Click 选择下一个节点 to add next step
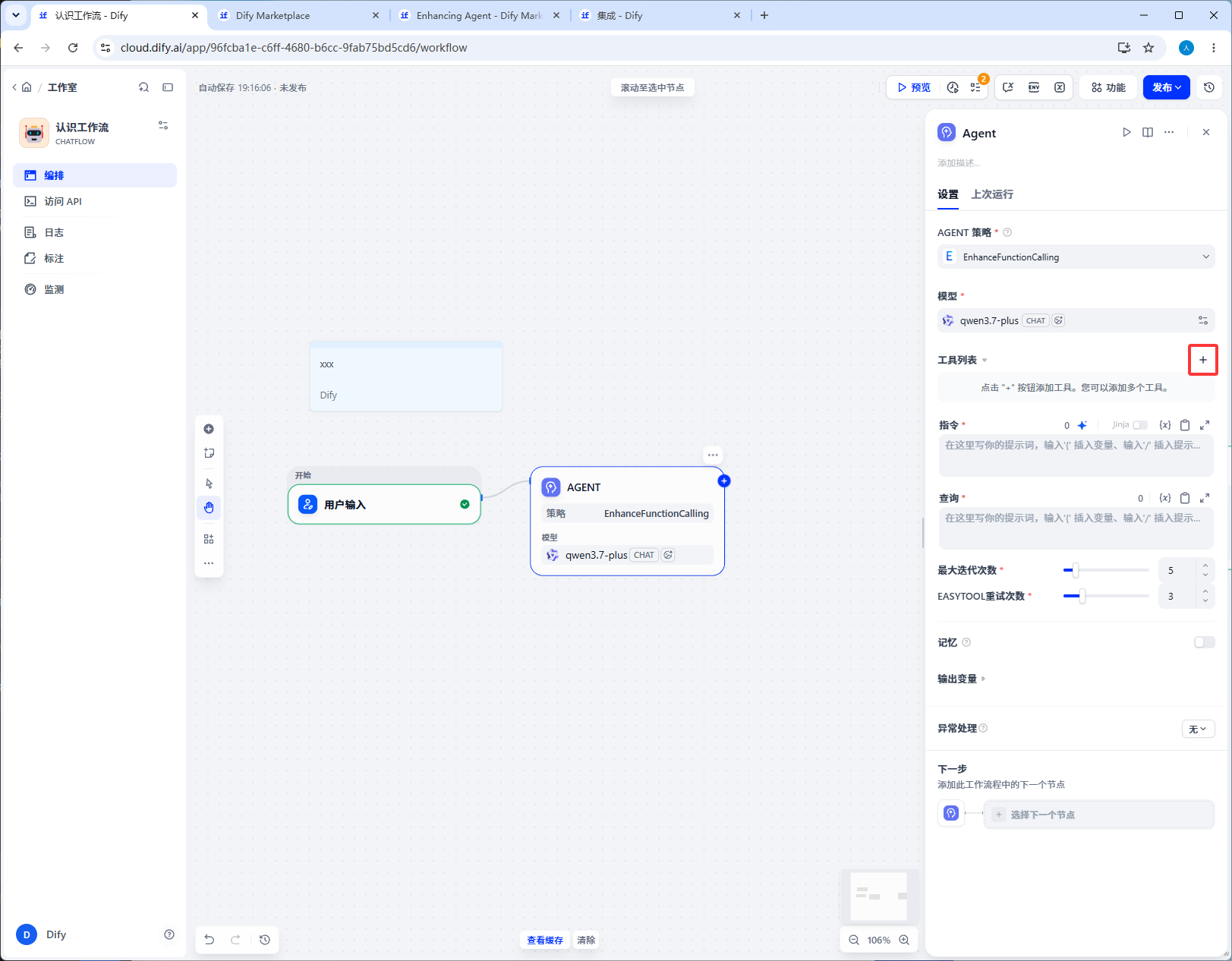The image size is (1232, 961). 1099,814
